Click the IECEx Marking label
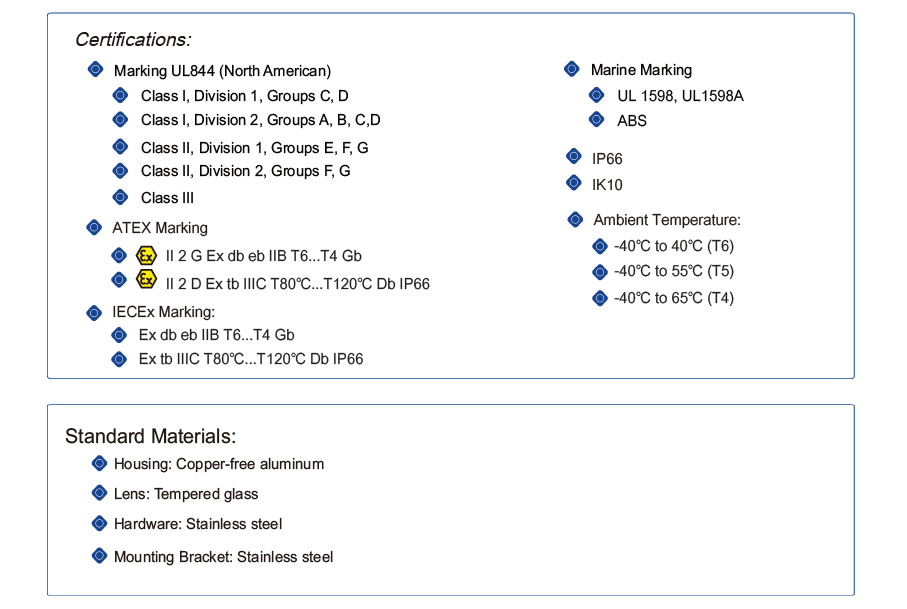907x609 pixels. coord(163,312)
